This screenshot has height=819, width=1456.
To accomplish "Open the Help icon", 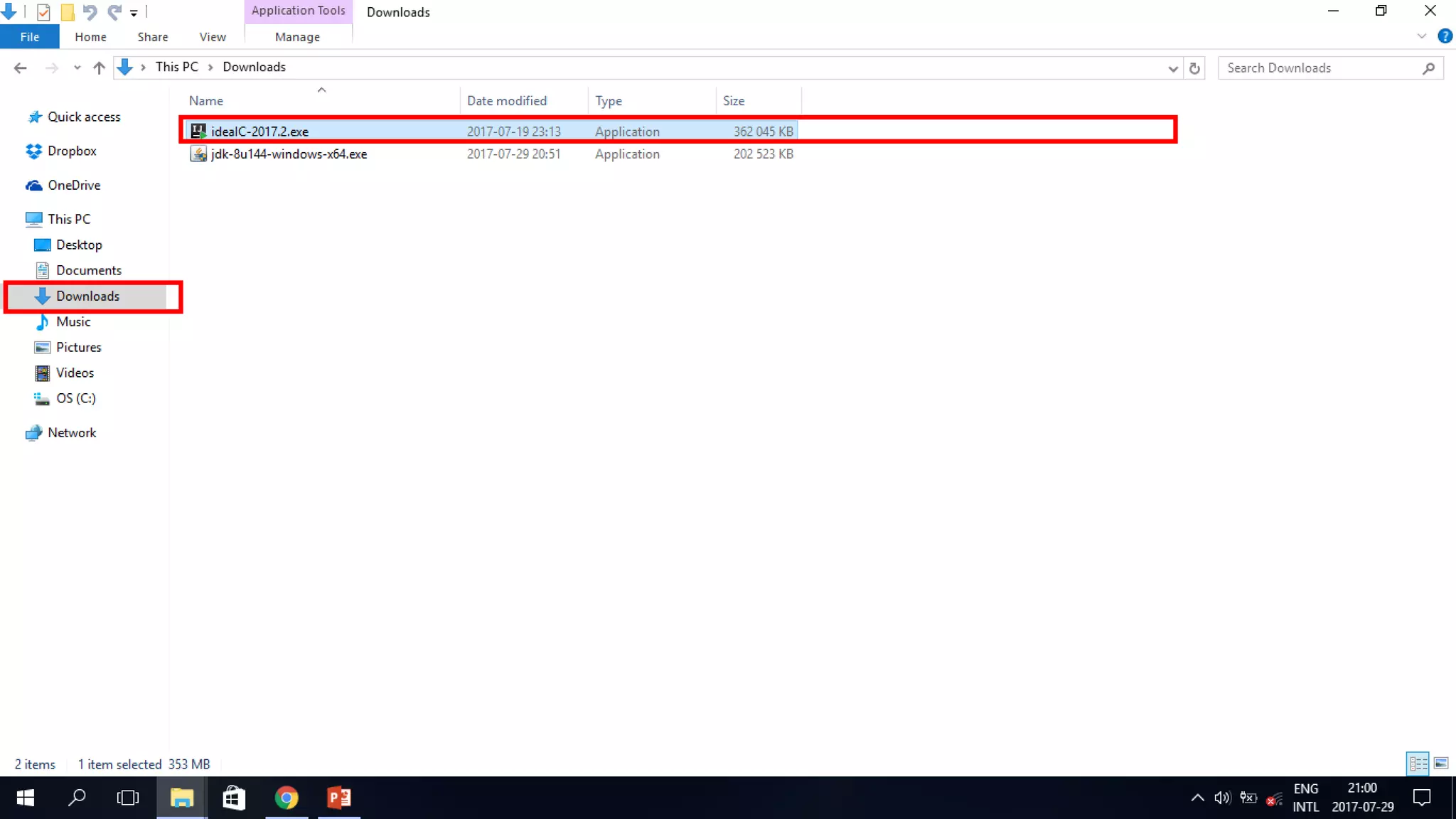I will (1445, 36).
